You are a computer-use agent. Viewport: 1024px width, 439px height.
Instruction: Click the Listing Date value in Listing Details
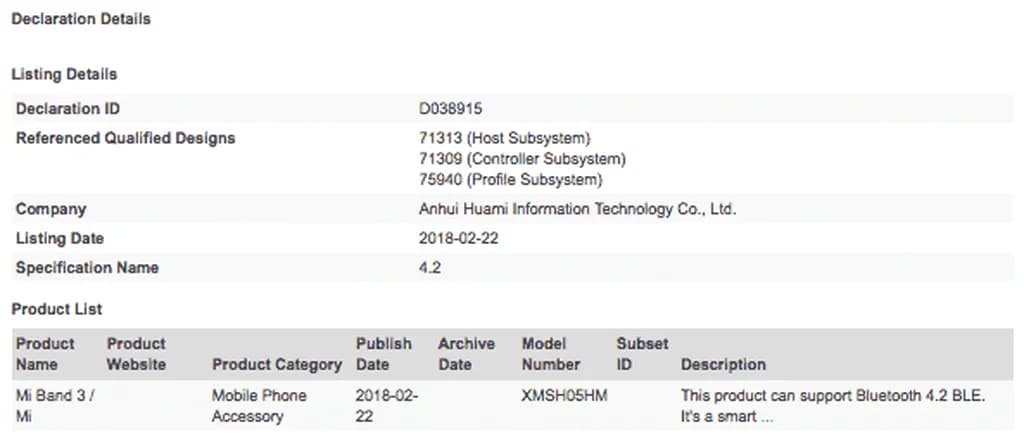tap(457, 239)
